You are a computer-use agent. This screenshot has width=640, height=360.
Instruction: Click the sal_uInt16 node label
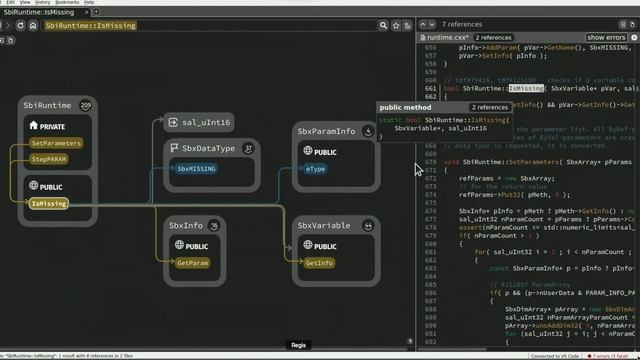(206, 122)
